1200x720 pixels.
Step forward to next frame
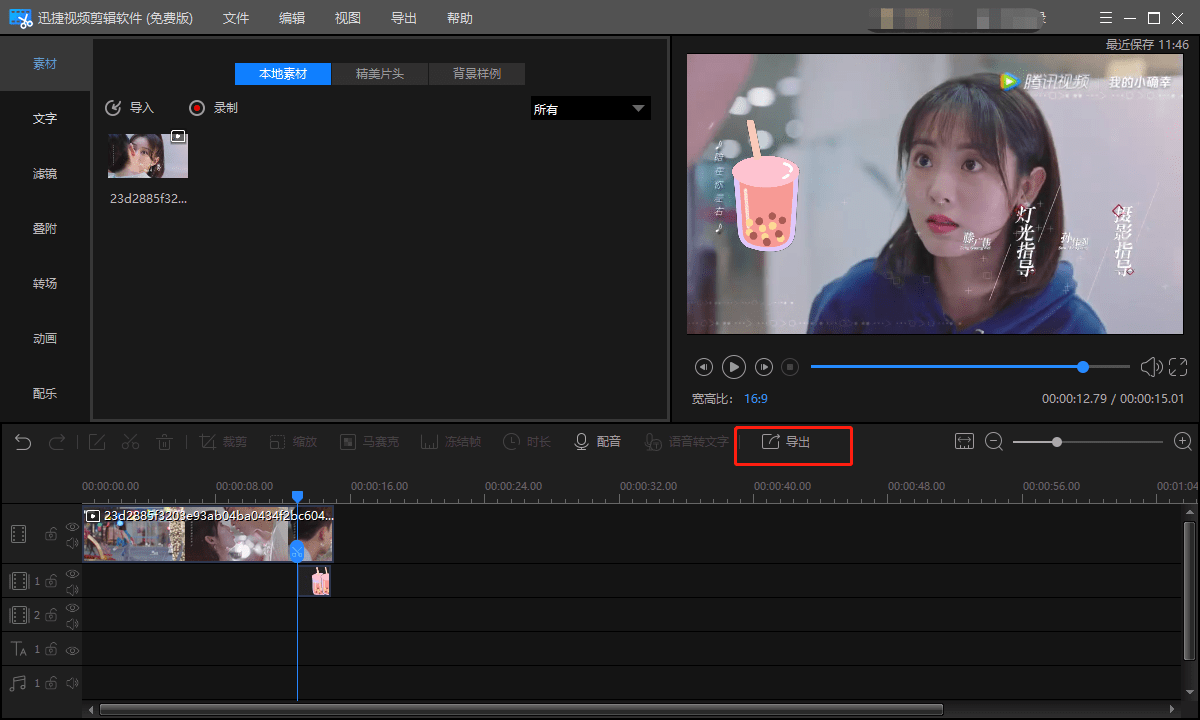[x=764, y=367]
